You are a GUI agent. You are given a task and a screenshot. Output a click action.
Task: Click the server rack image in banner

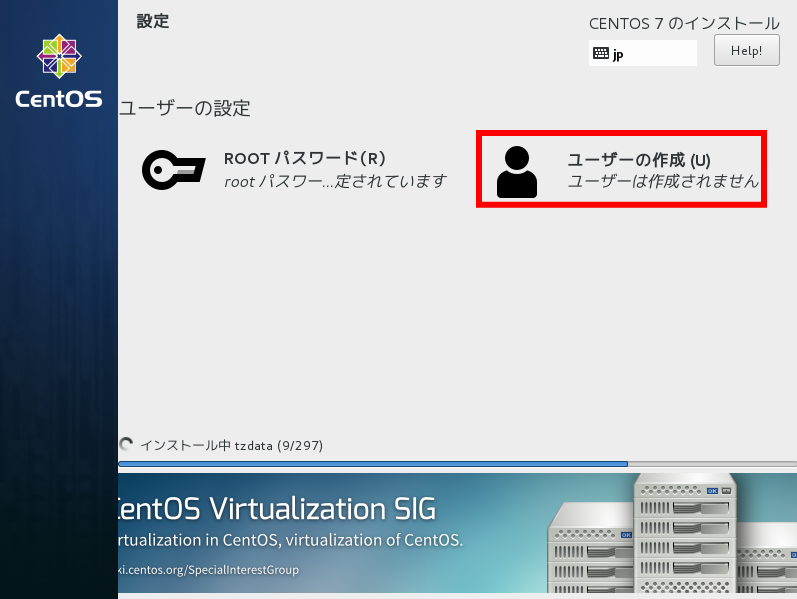coord(672,533)
